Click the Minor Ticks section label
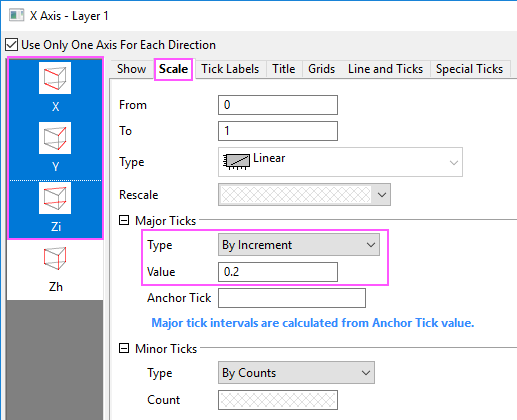Image resolution: width=517 pixels, height=420 pixels. pos(166,349)
